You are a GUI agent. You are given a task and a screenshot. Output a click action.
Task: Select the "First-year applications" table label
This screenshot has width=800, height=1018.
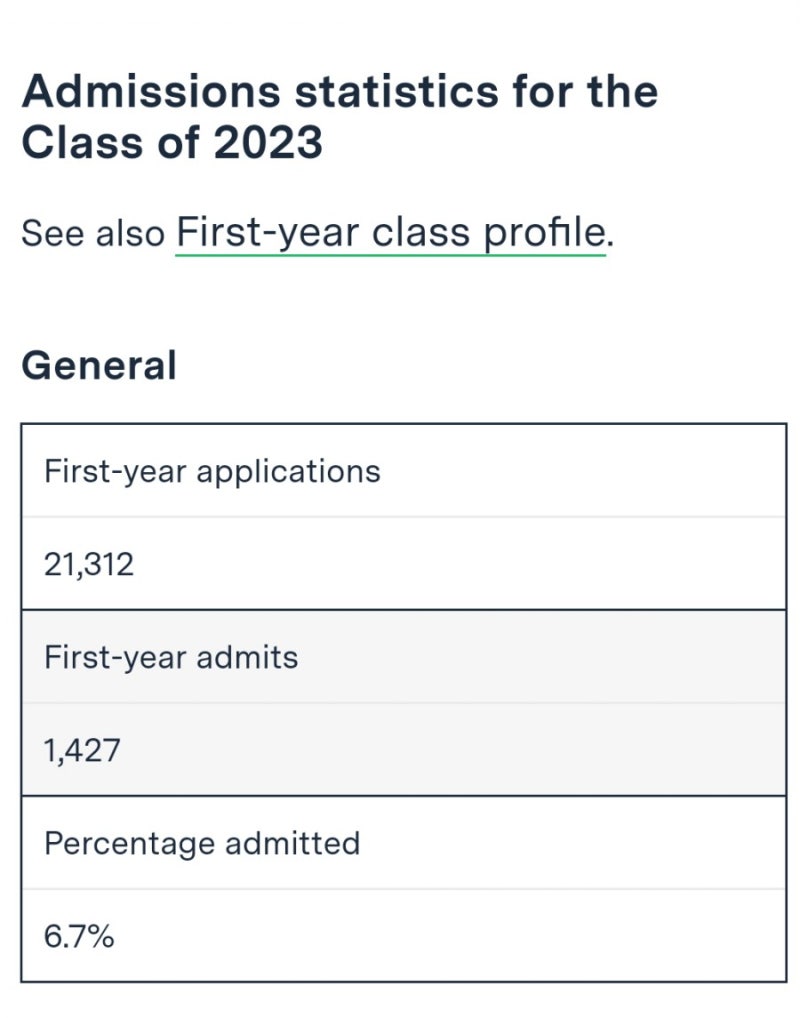click(x=212, y=471)
